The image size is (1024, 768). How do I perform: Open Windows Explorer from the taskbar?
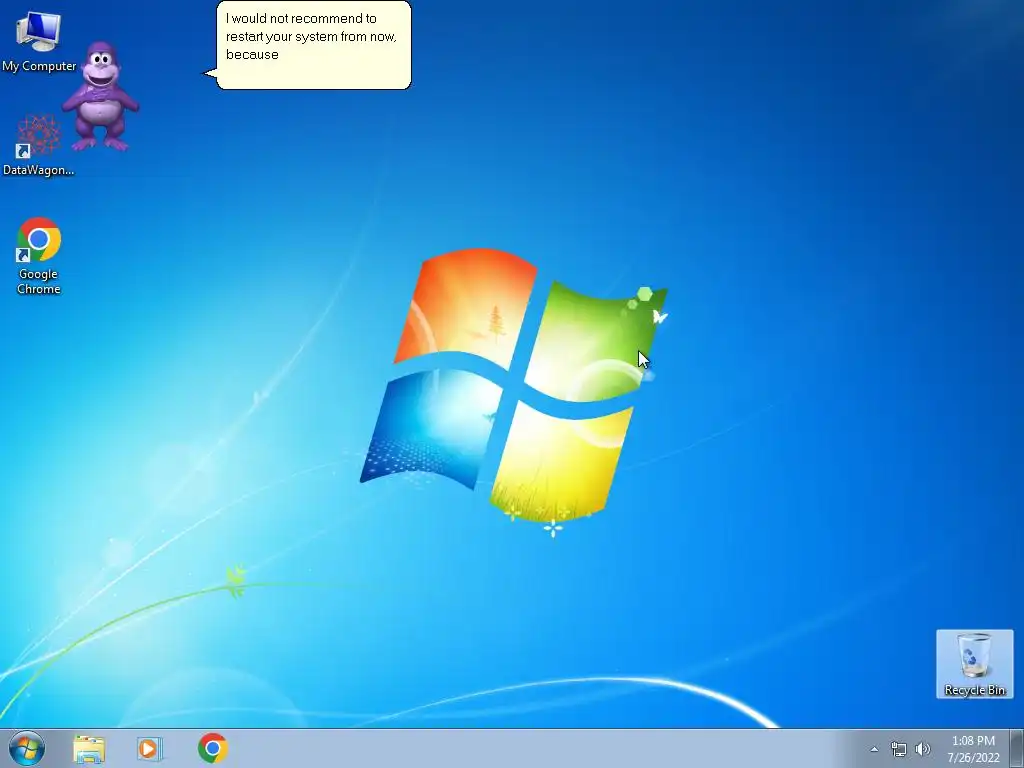(x=89, y=748)
